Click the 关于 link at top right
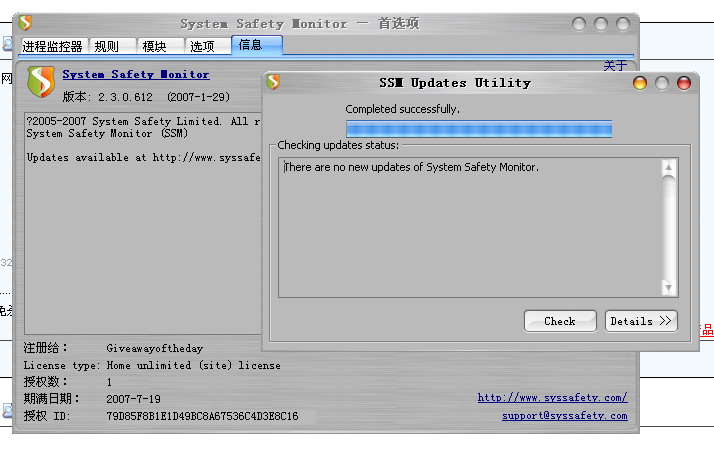This screenshot has width=714, height=449. coord(615,66)
